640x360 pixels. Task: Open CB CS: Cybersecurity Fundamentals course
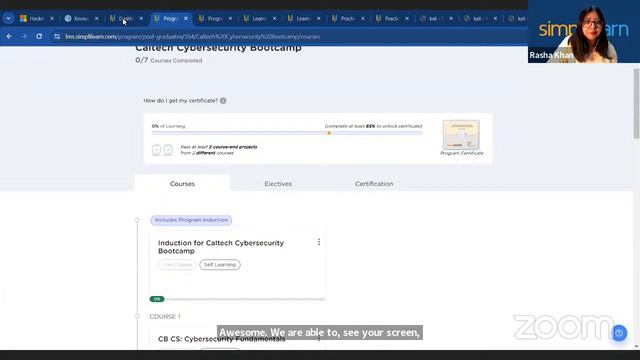[x=221, y=339]
